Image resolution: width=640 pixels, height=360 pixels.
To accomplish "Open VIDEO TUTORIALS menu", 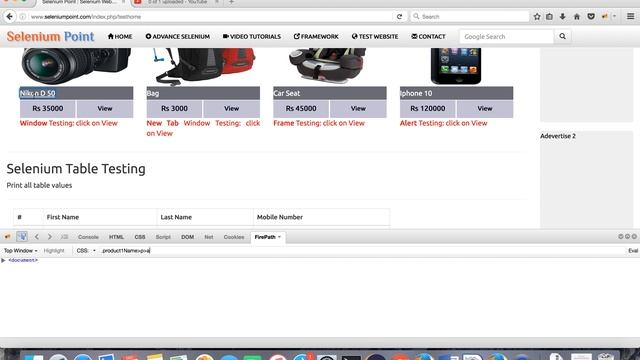I will point(252,36).
